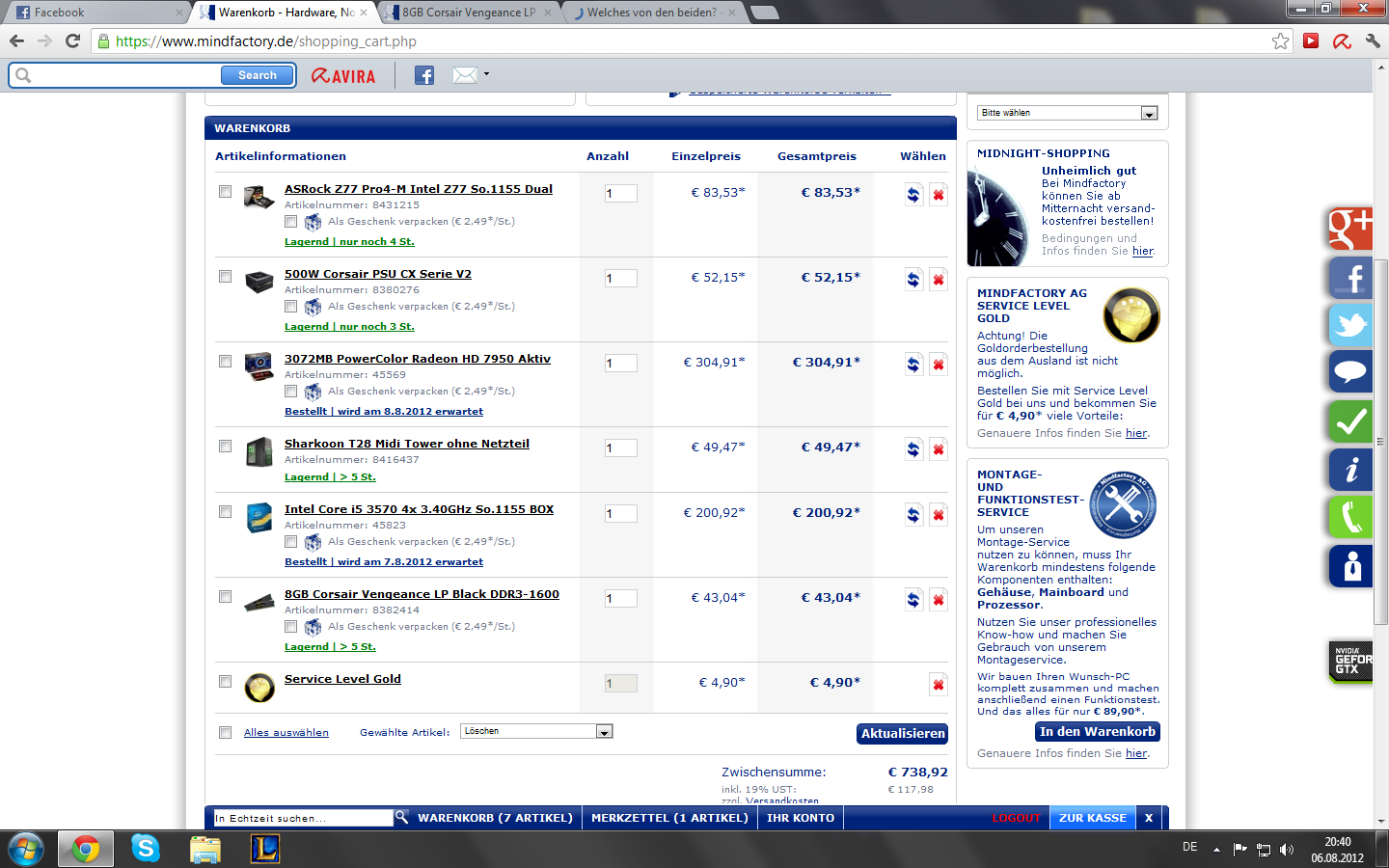
Task: Expand the Avira mail icon dropdown arrow
Action: (486, 74)
